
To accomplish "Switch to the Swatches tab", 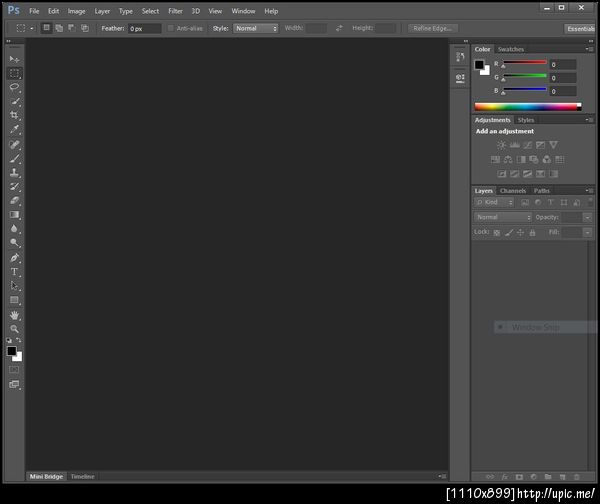I will 511,49.
